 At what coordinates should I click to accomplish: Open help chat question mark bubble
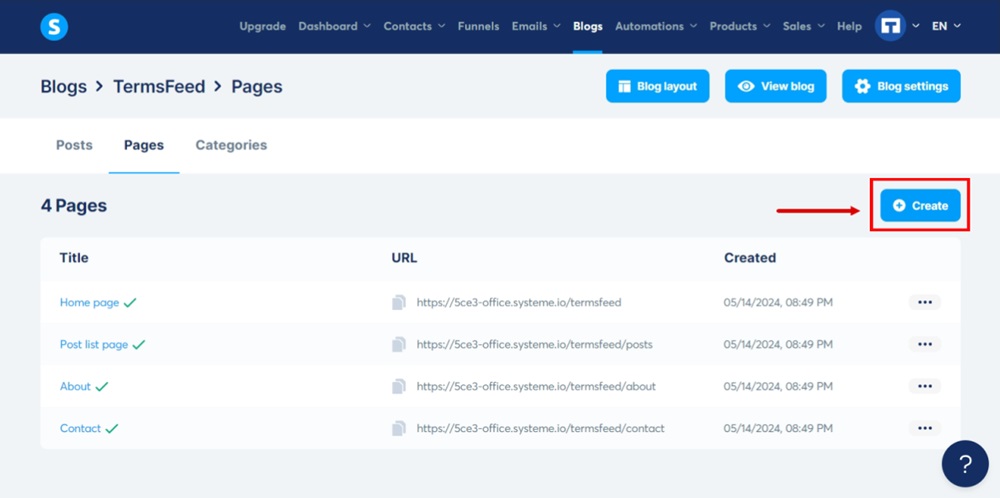click(x=965, y=464)
